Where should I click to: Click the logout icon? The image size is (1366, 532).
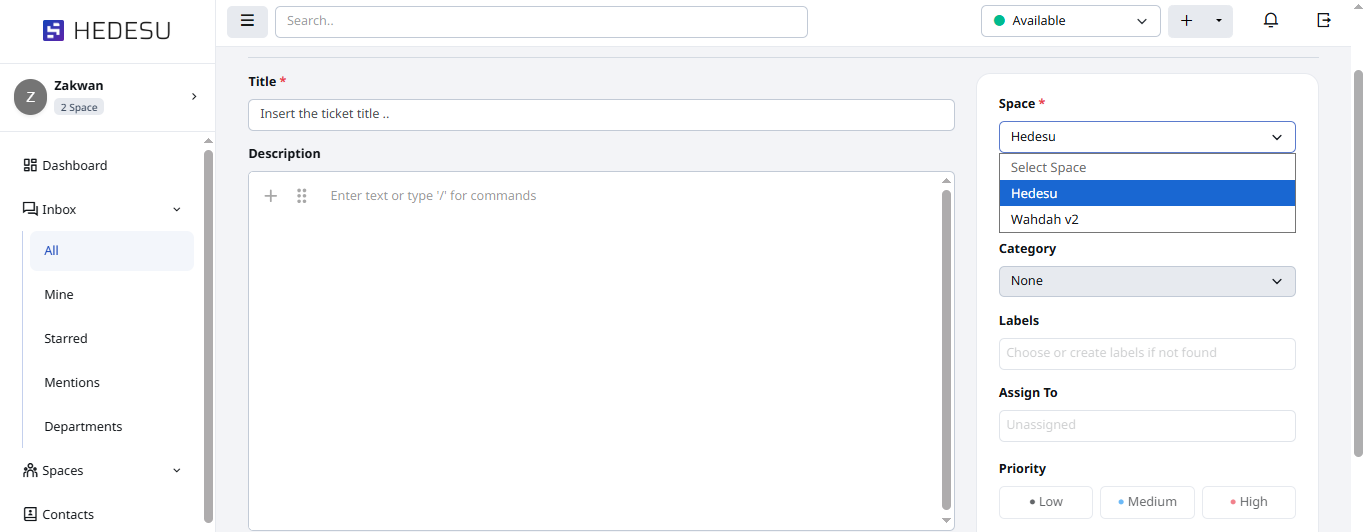tap(1324, 21)
